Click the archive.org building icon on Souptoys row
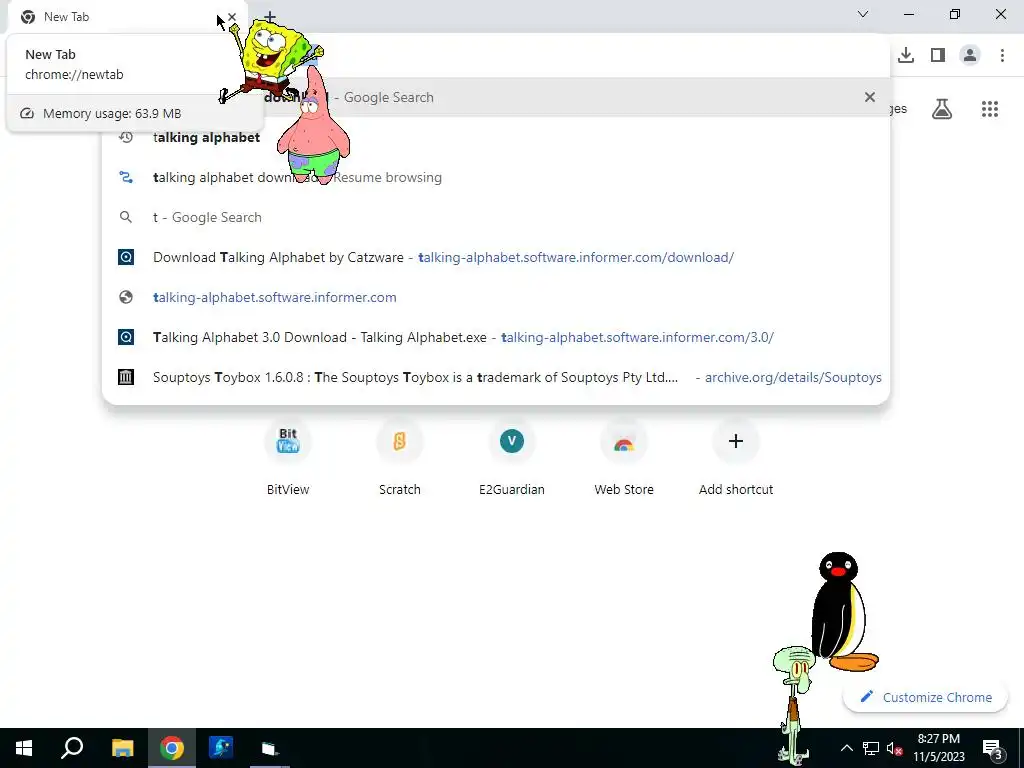This screenshot has width=1024, height=768. 126,377
